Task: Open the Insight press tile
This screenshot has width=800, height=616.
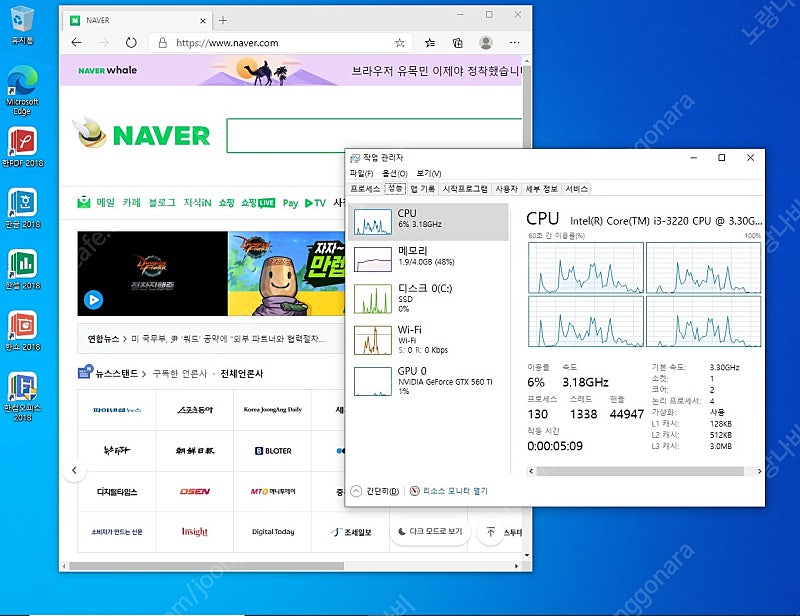Action: (194, 532)
